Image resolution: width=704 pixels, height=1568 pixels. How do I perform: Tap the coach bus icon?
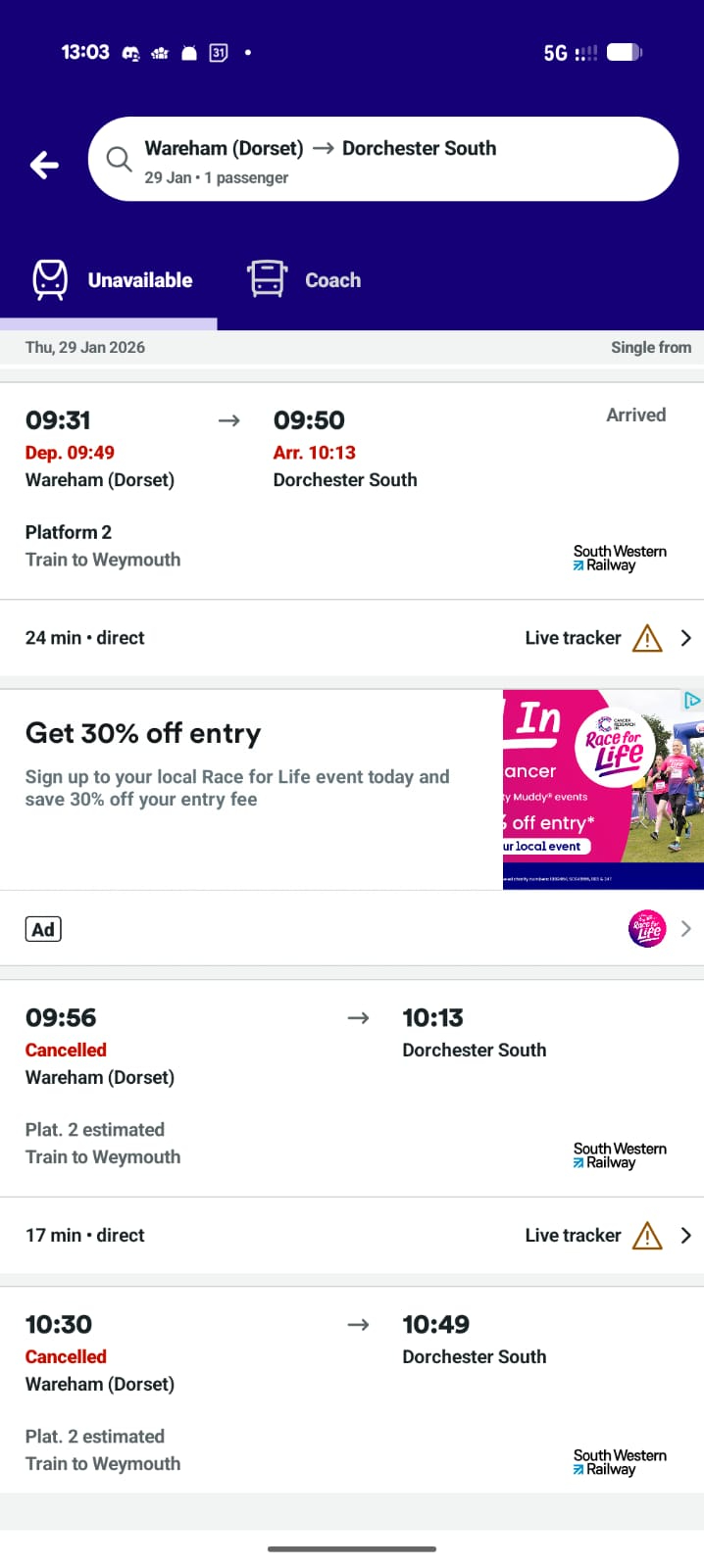click(267, 279)
